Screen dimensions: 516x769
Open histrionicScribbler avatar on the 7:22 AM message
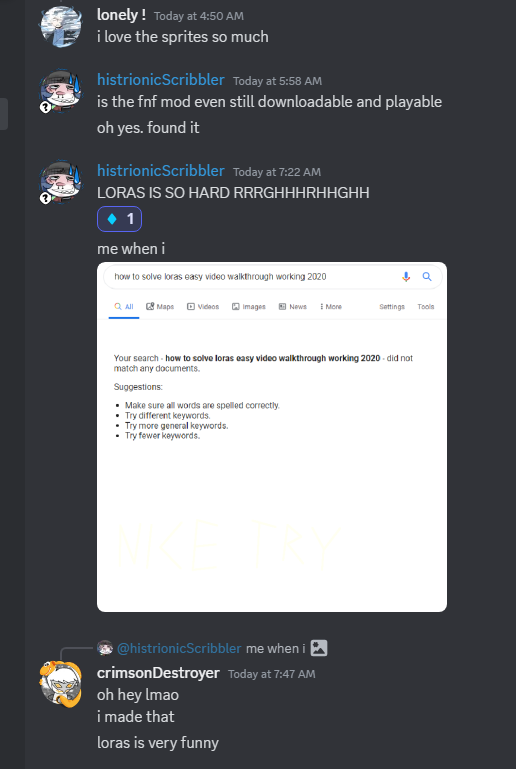coord(61,182)
